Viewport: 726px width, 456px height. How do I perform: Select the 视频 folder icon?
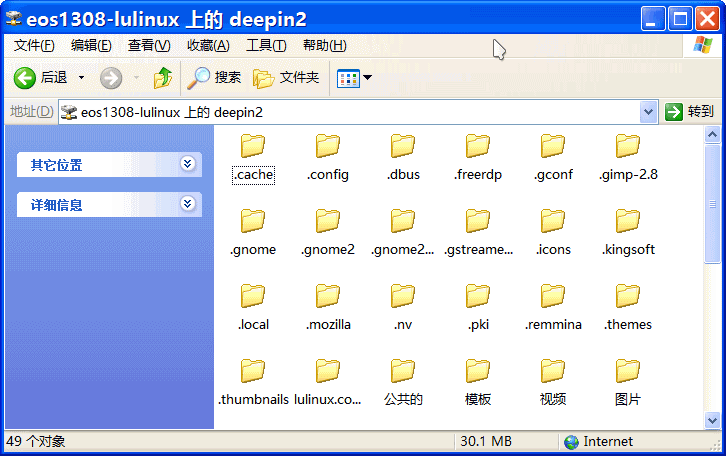coord(553,371)
